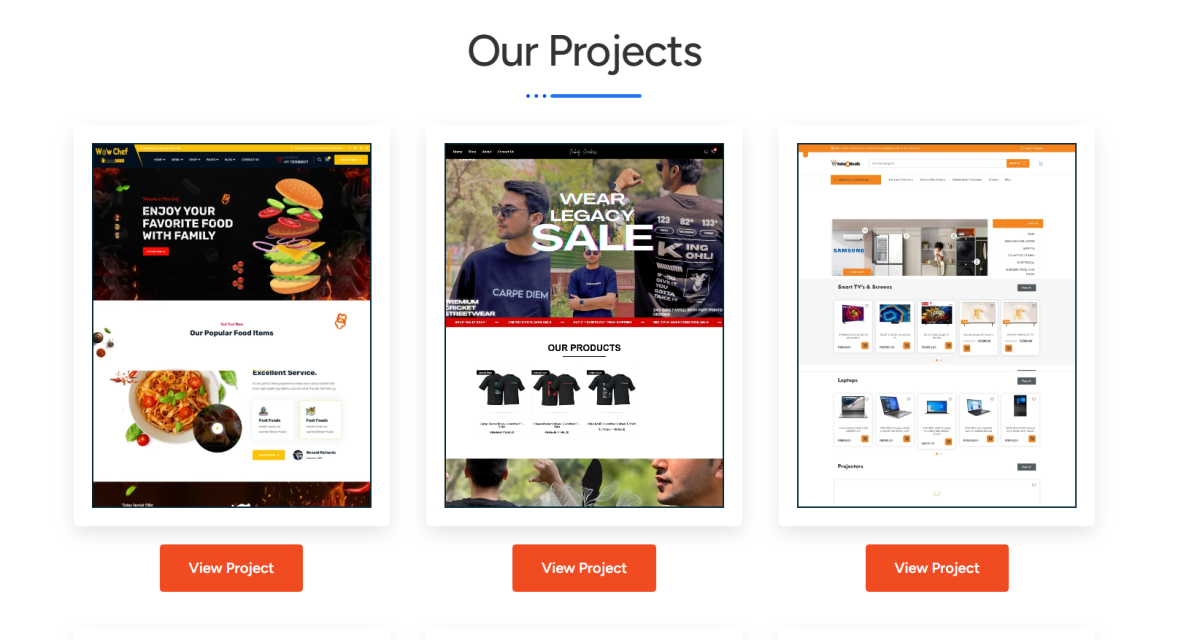Click View Project under the streetwear site

point(584,568)
